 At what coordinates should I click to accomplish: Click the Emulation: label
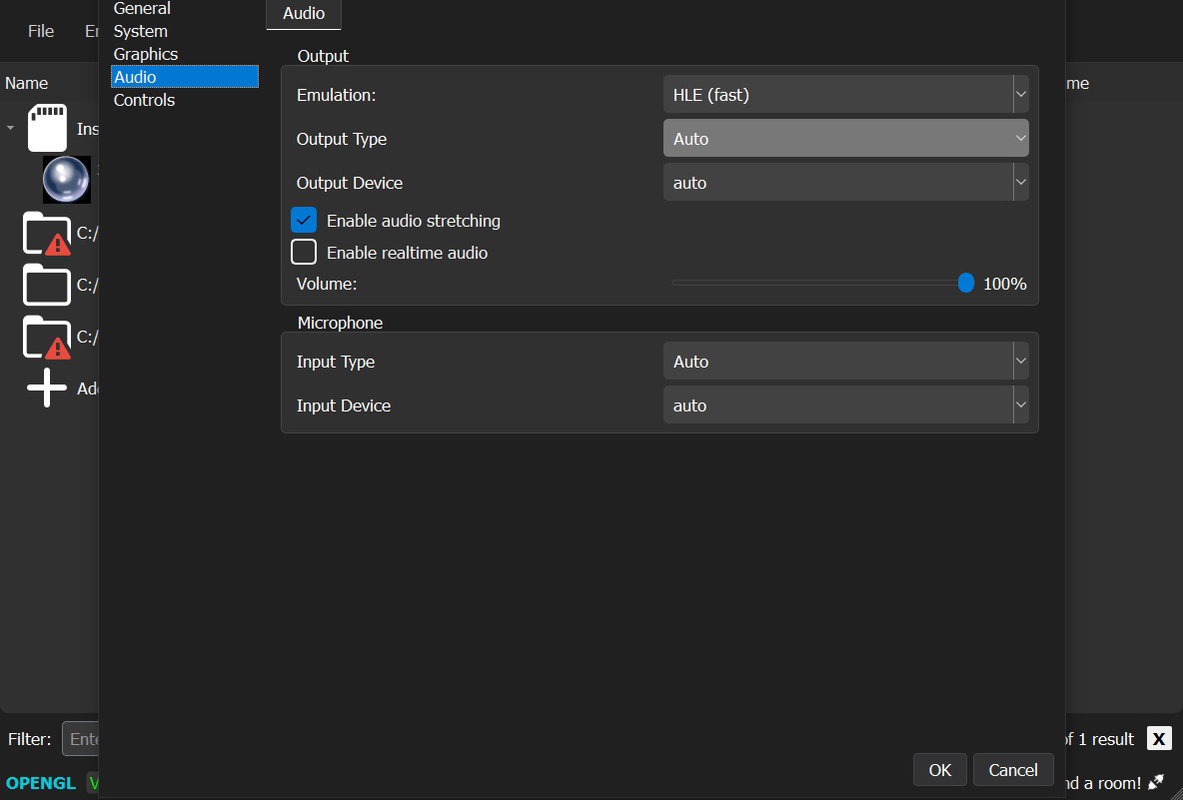(x=336, y=95)
